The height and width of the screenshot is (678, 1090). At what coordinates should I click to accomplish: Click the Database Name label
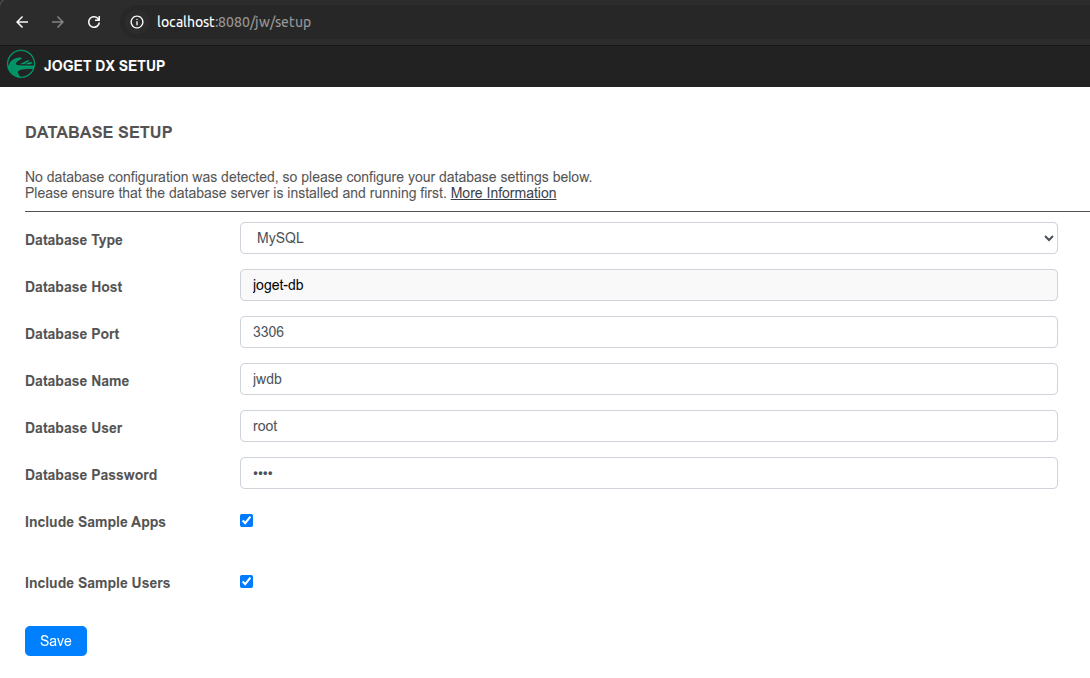77,381
